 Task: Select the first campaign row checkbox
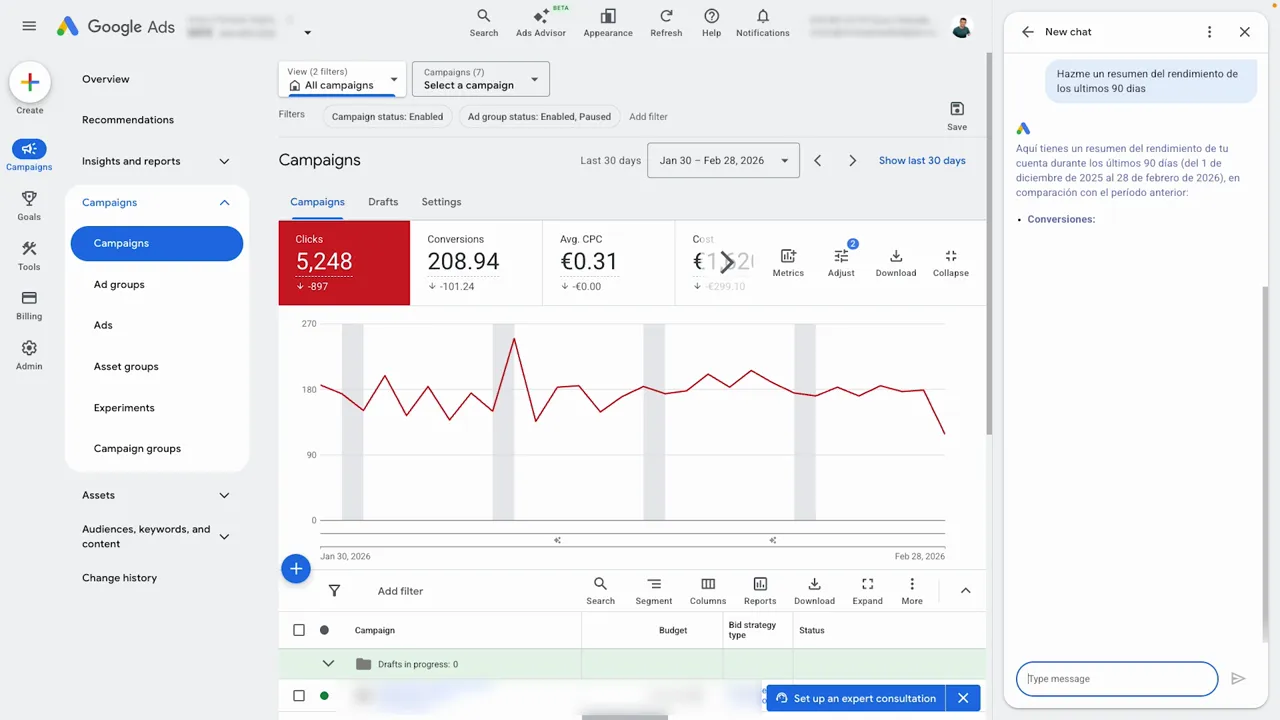tap(299, 695)
